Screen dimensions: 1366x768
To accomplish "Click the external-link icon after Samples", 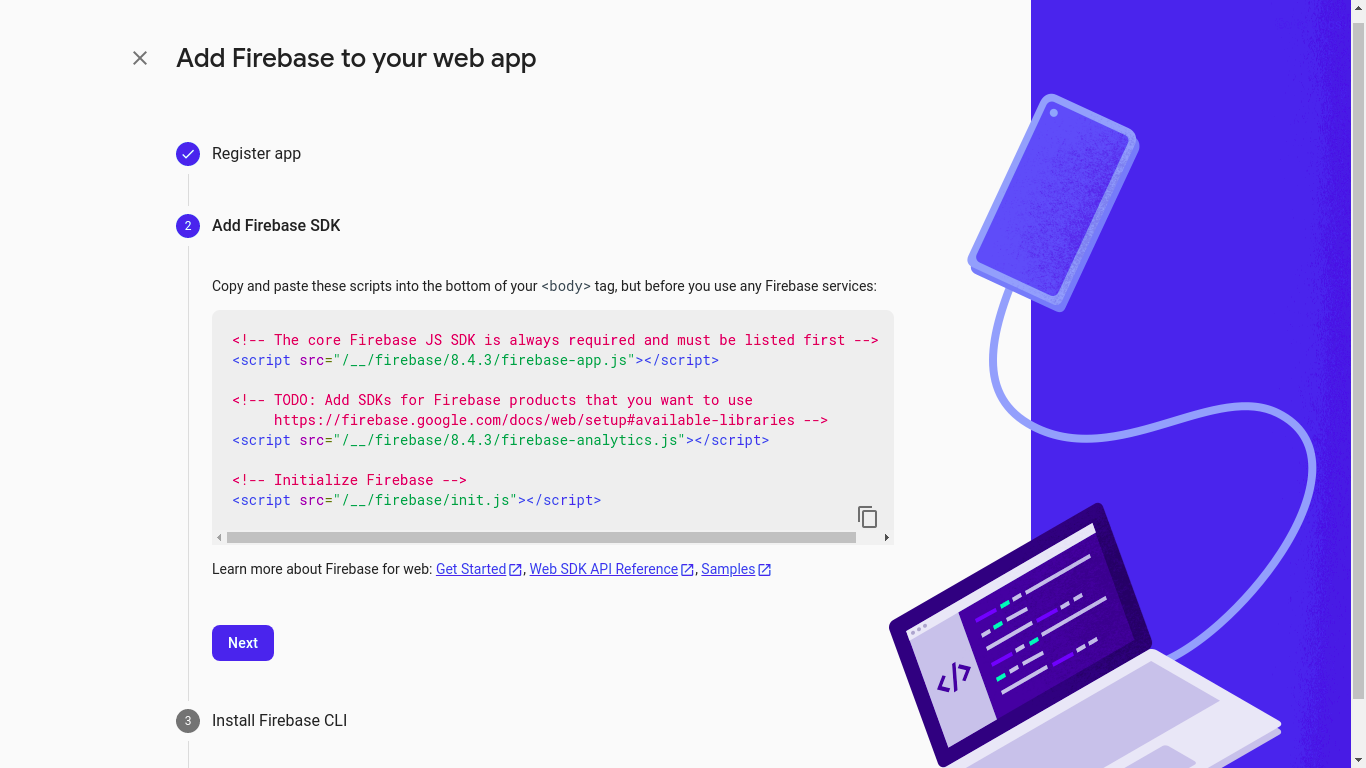I will pyautogui.click(x=765, y=570).
